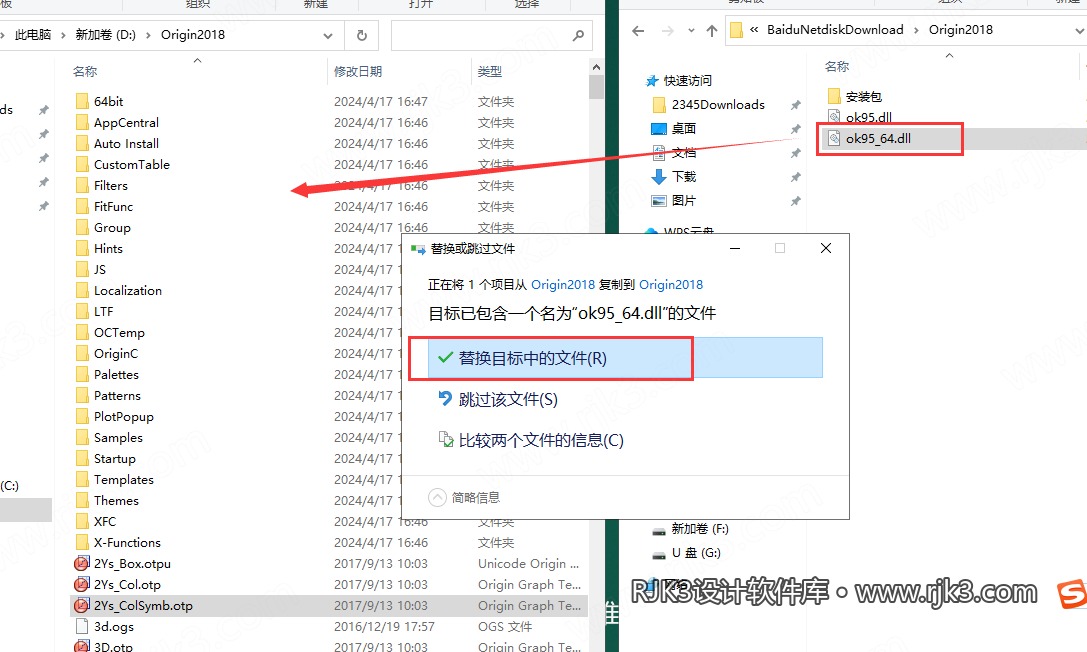Click the back arrow in right window

[x=638, y=30]
